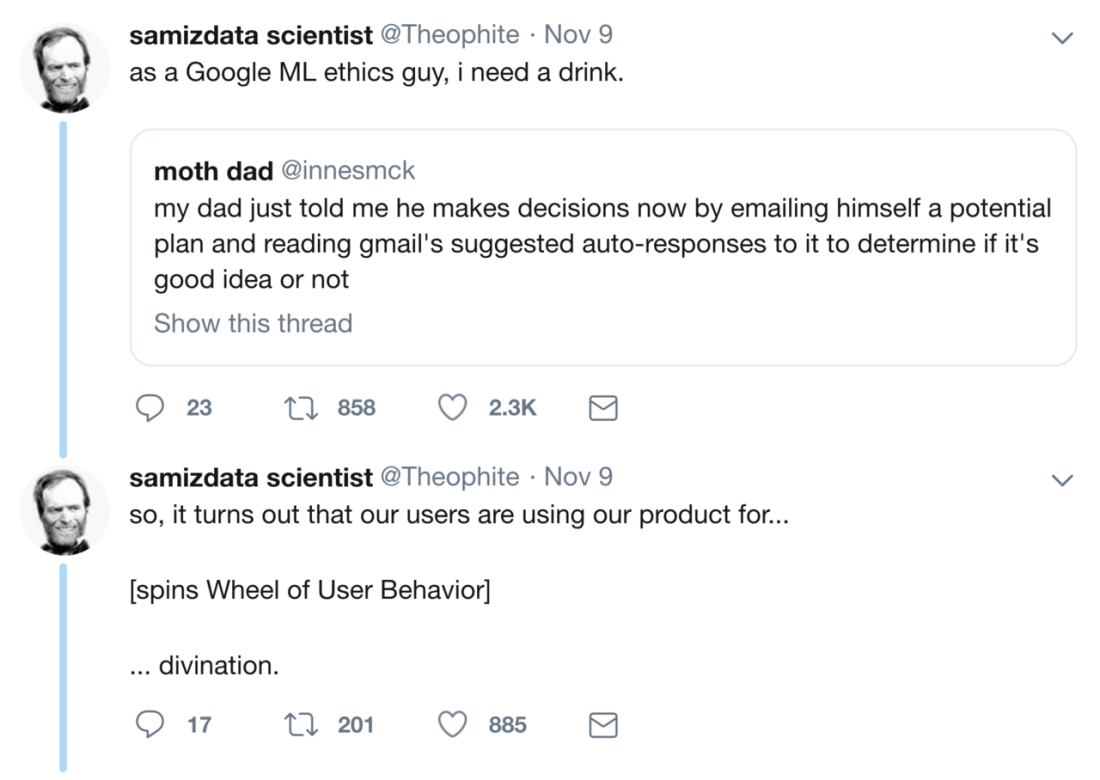Like the 'divination' tweet
Screen dimensions: 1100x780
[454, 724]
